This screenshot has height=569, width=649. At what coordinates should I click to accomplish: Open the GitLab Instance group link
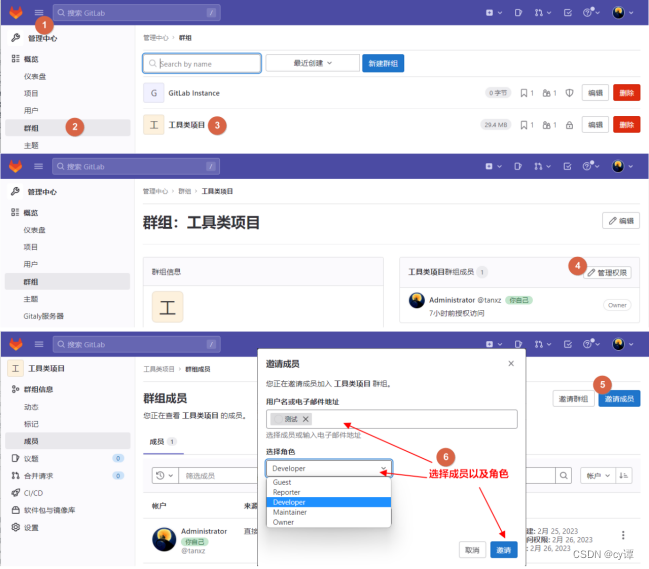pos(194,93)
